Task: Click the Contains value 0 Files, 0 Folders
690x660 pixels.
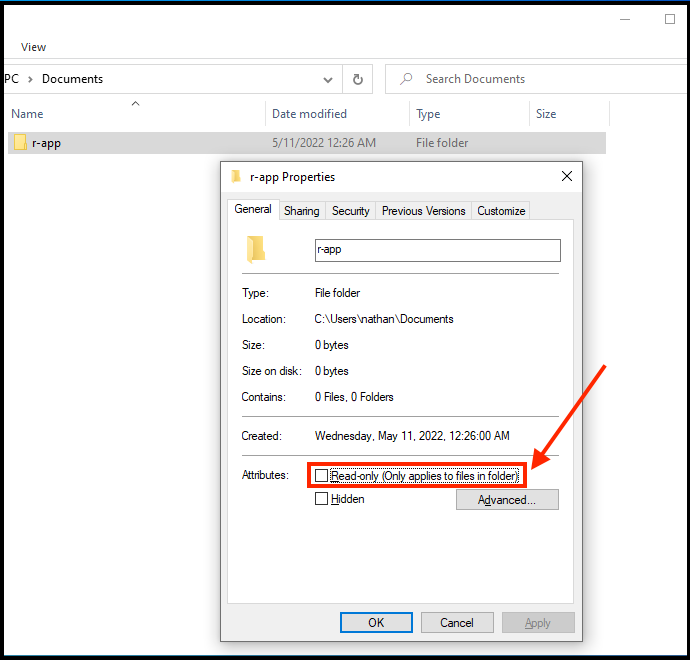Action: click(354, 397)
